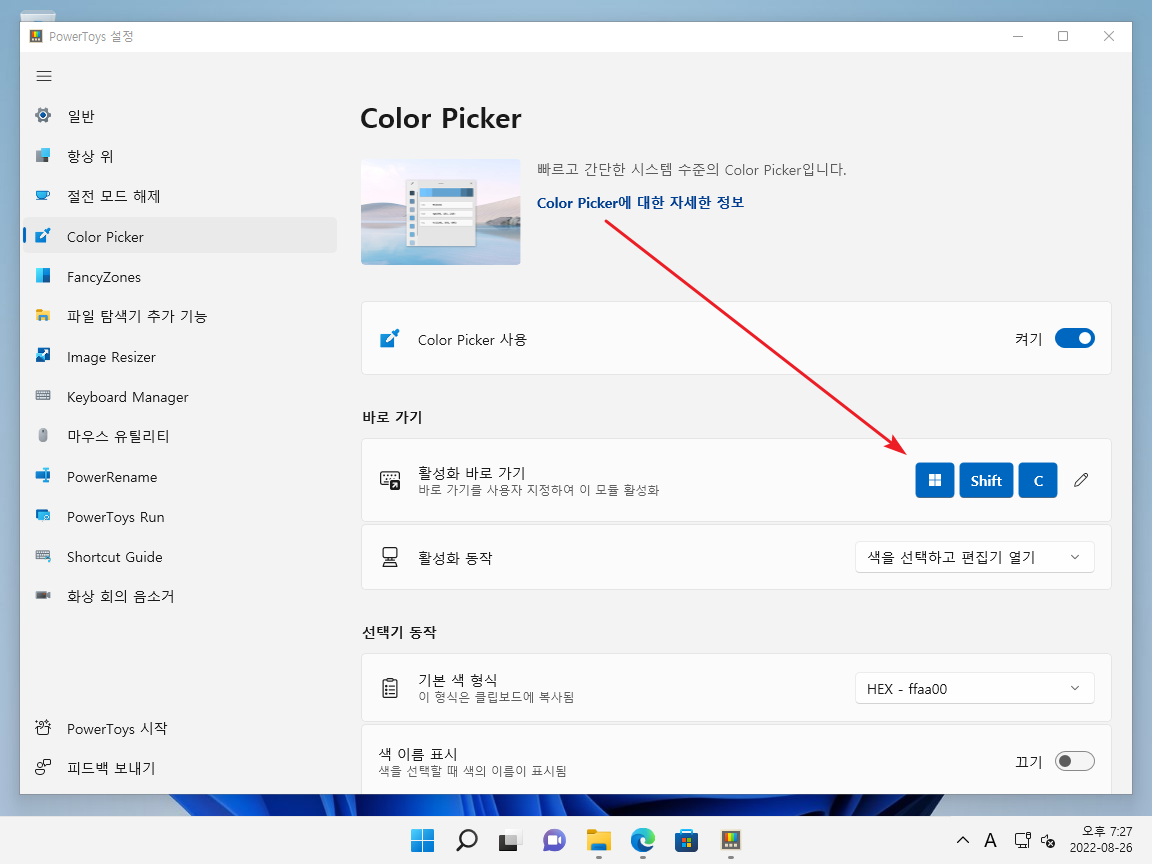
Task: Click the FancyZones sidebar icon
Action: tap(43, 276)
